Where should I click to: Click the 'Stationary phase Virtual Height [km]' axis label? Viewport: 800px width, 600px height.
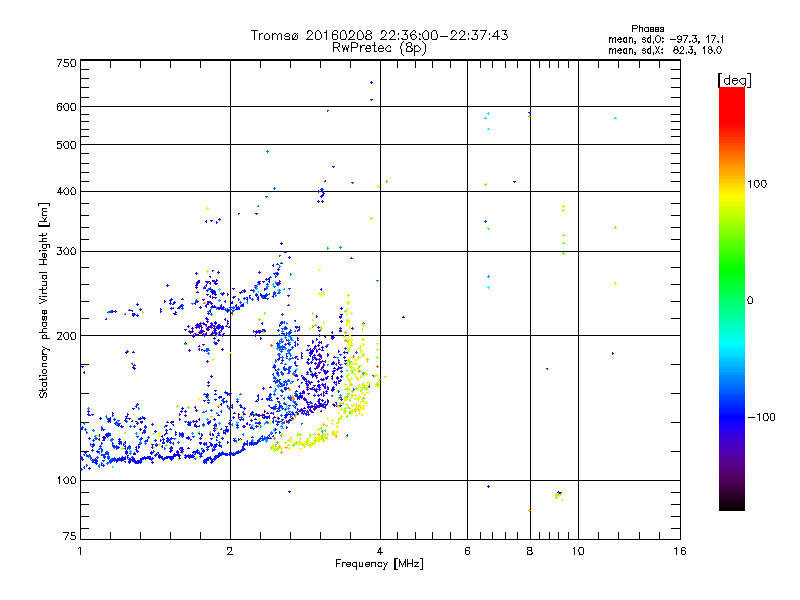pyautogui.click(x=43, y=300)
